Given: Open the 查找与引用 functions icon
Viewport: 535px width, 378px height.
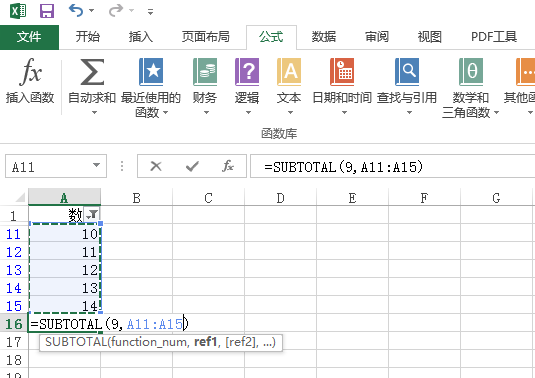Looking at the screenshot, I should pos(407,72).
